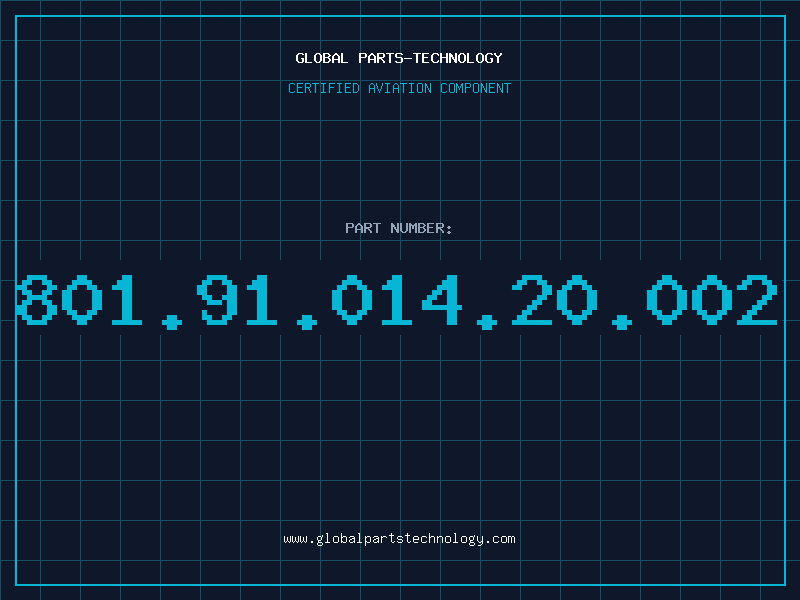The height and width of the screenshot is (600, 800).
Task: Click the CERTIFIED AVIATION COMPONENT subtitle
Action: coord(399,88)
